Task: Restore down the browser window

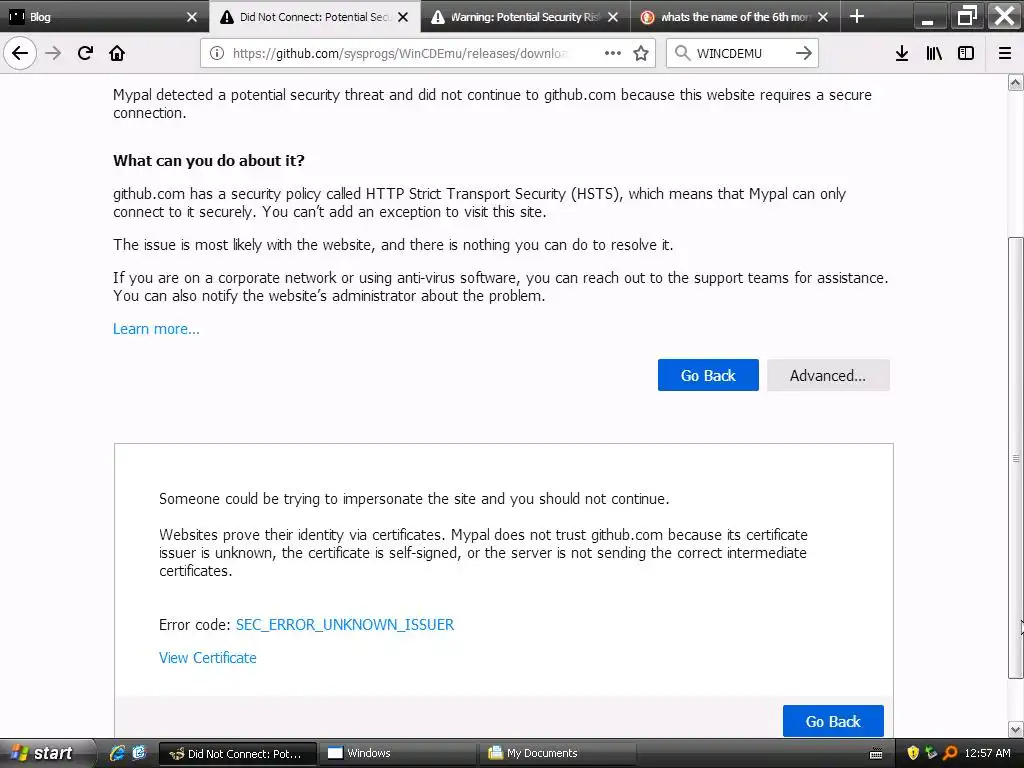Action: pyautogui.click(x=966, y=16)
